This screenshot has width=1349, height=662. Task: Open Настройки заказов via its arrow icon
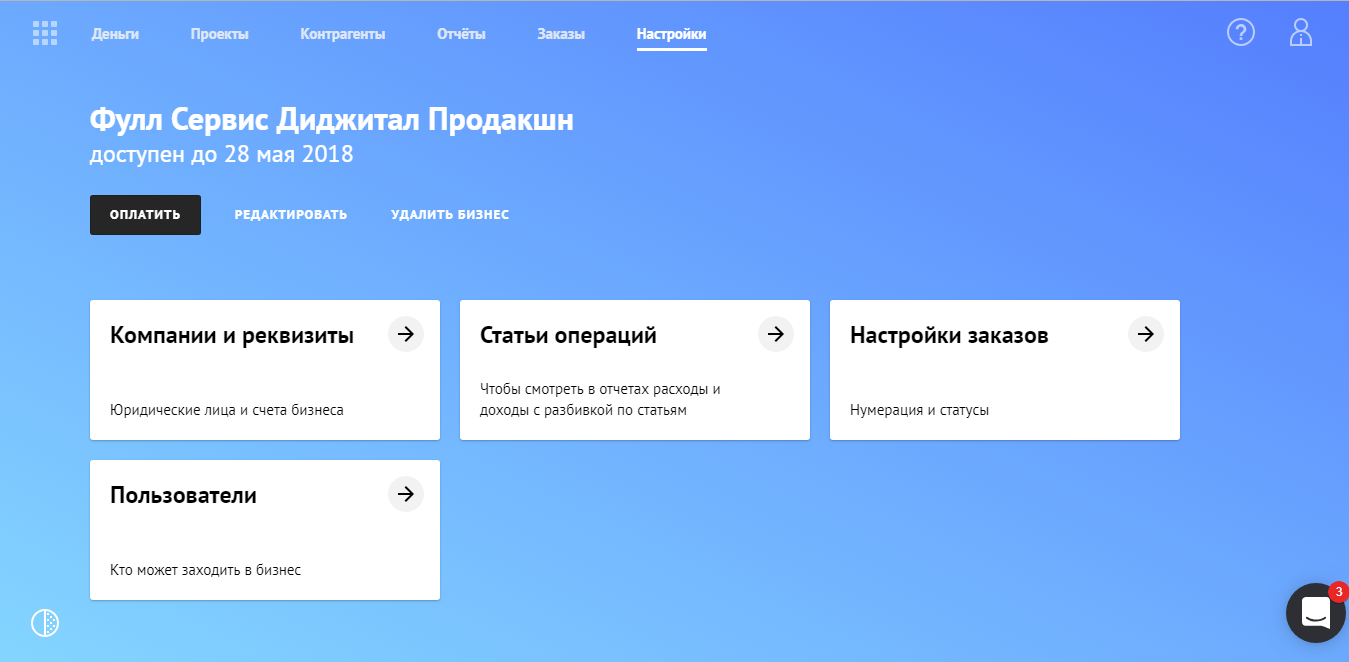point(1145,334)
